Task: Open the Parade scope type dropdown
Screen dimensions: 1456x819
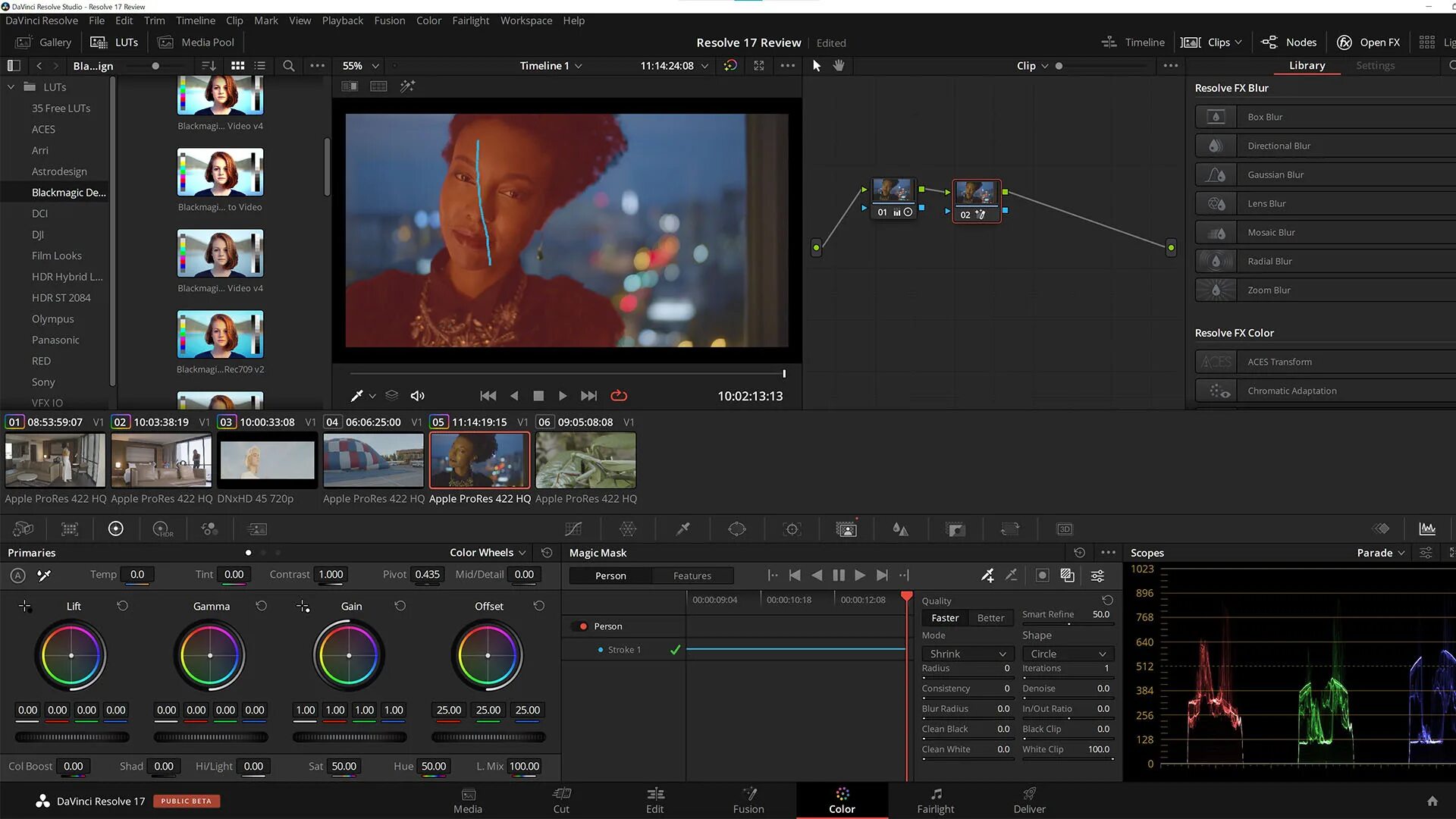Action: tap(1380, 553)
